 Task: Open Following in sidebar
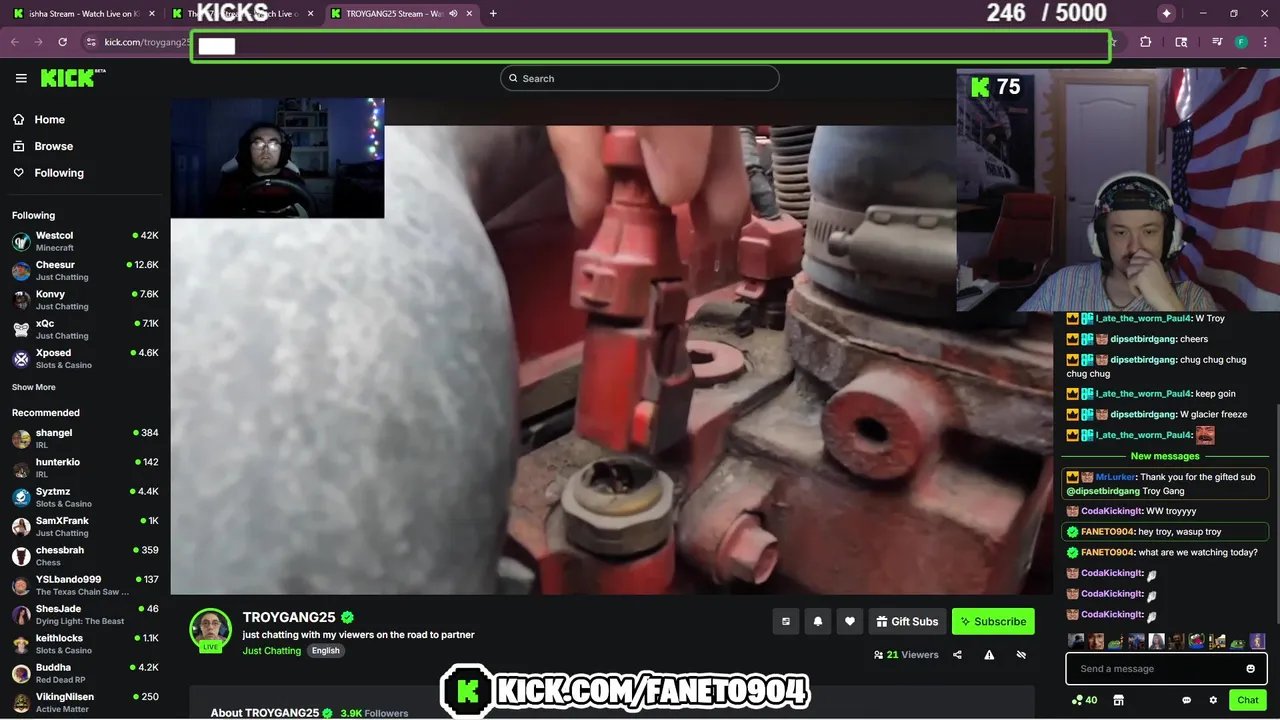(48, 173)
